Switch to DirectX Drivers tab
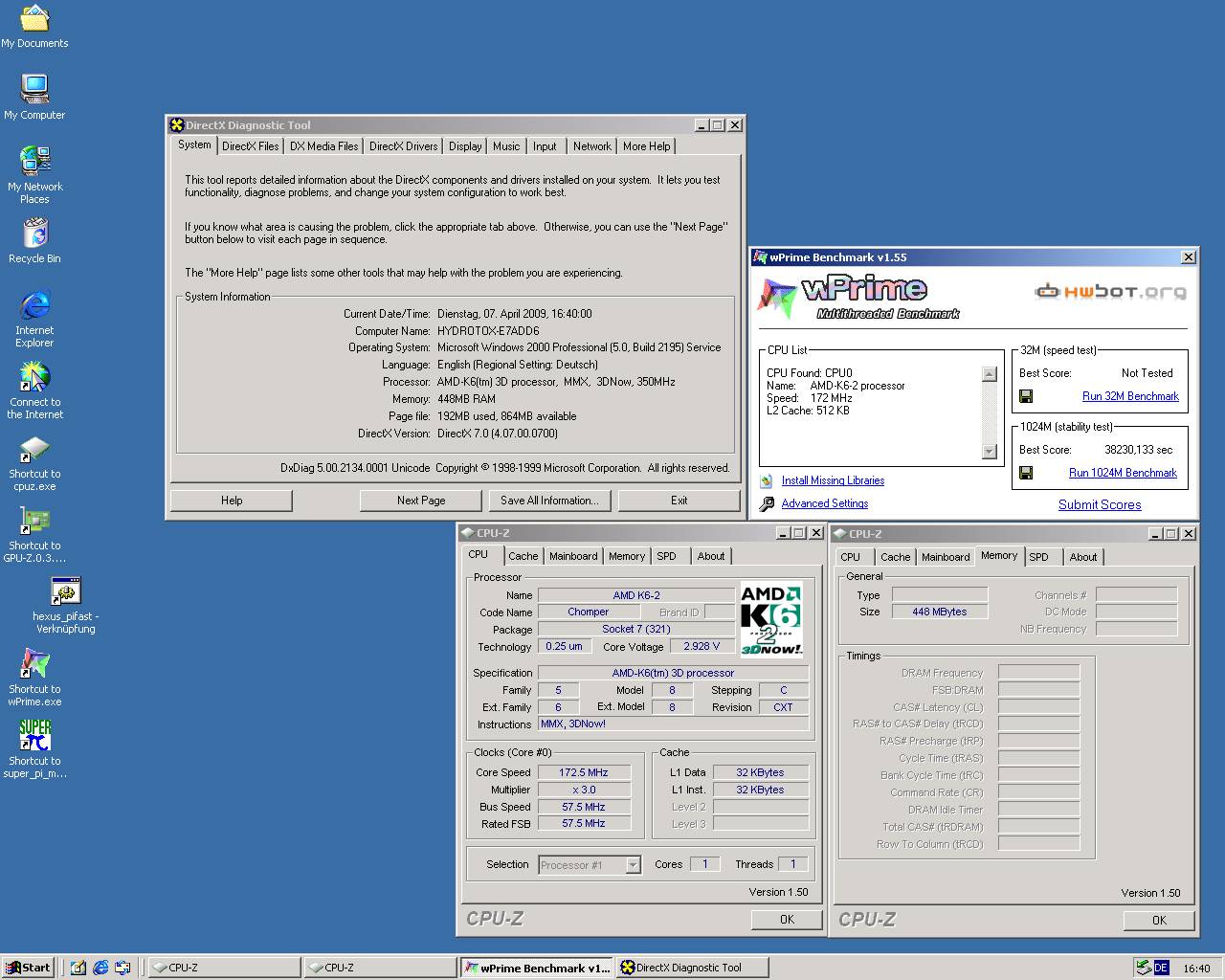 403,146
